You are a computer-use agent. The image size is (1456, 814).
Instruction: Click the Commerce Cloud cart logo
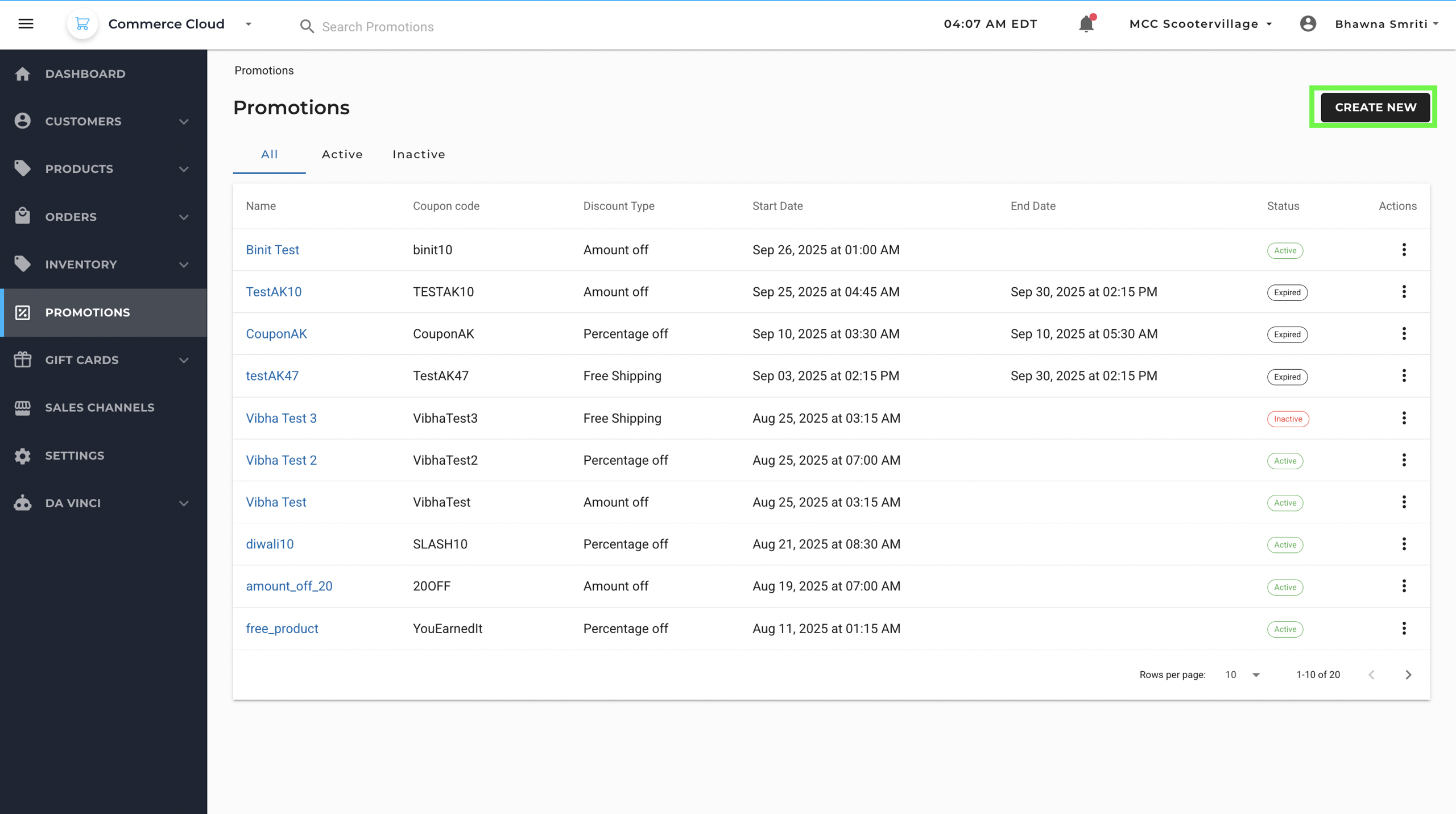pyautogui.click(x=82, y=24)
